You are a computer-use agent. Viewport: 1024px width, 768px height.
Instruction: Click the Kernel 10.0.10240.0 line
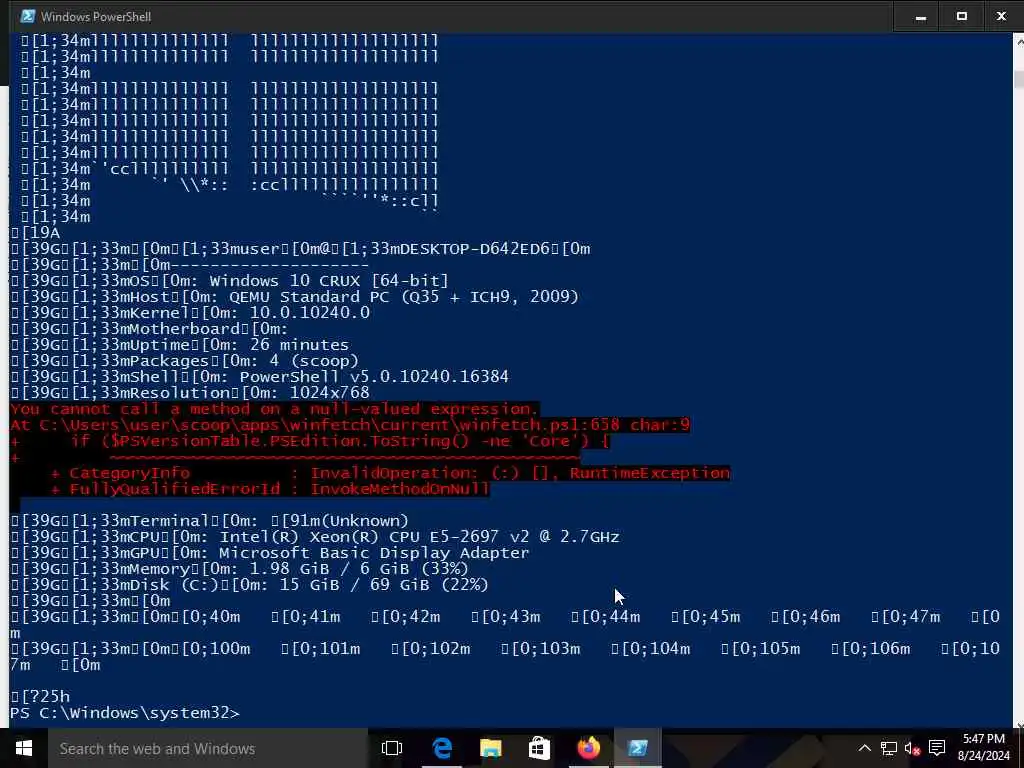click(190, 313)
